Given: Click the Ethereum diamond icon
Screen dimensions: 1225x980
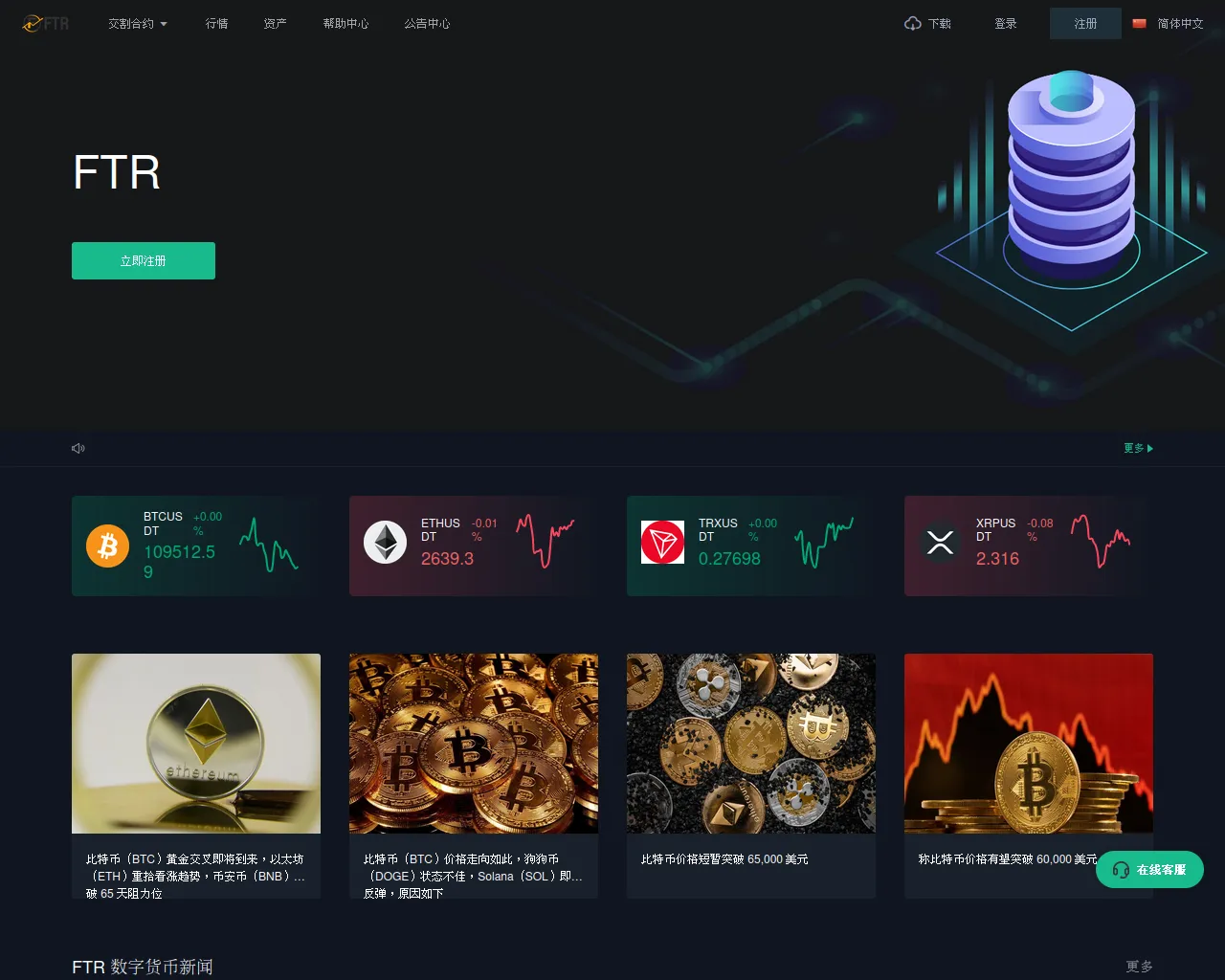Looking at the screenshot, I should 385,543.
